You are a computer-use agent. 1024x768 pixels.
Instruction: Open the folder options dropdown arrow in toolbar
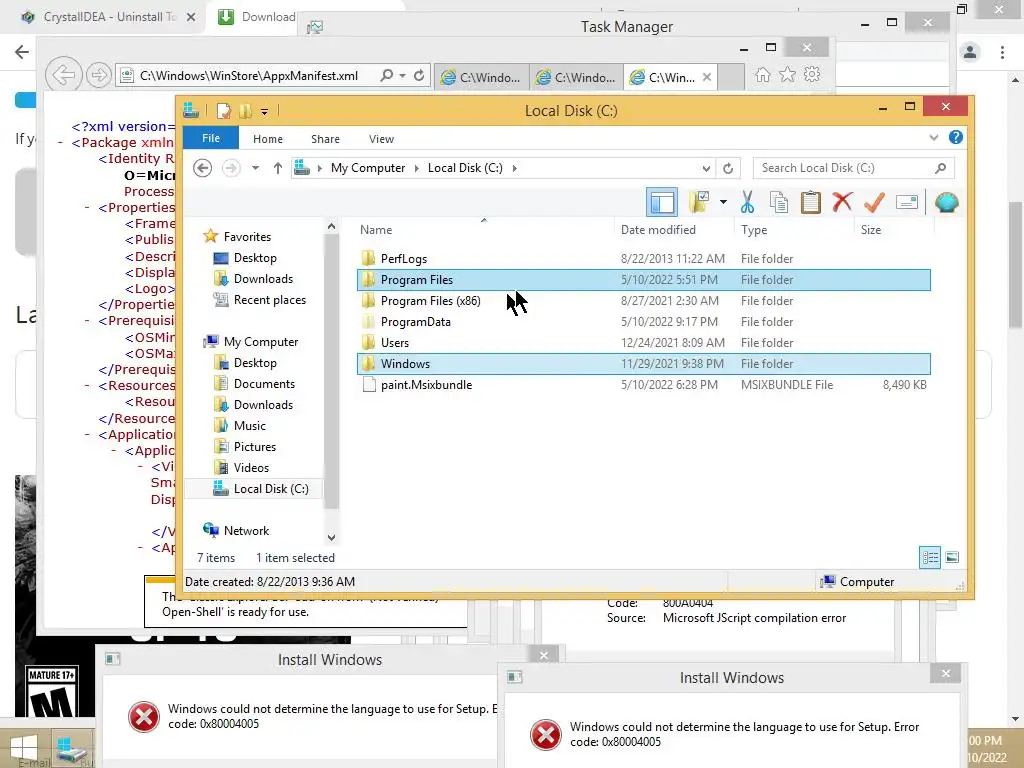point(723,202)
